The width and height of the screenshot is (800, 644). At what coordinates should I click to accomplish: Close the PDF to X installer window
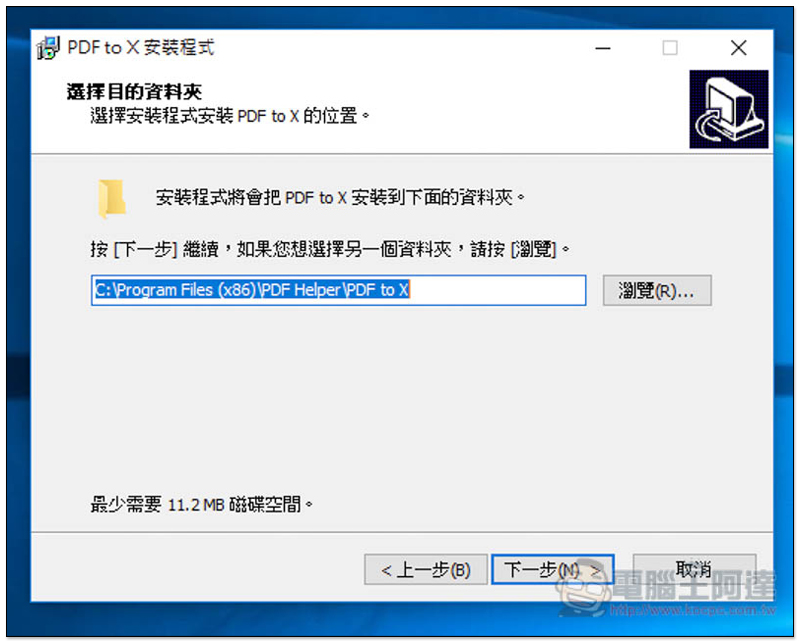(x=738, y=48)
